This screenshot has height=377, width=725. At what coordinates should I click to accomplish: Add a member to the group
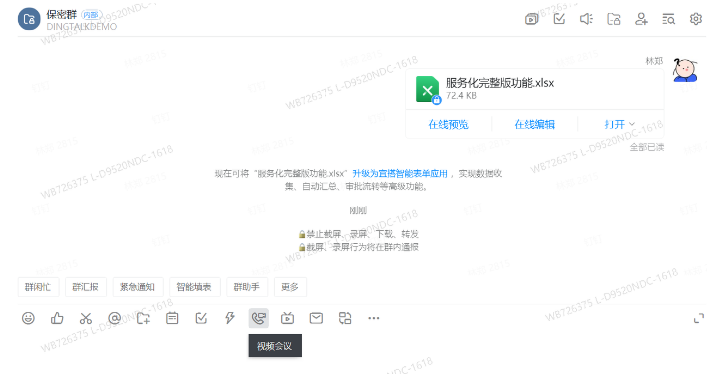point(641,19)
